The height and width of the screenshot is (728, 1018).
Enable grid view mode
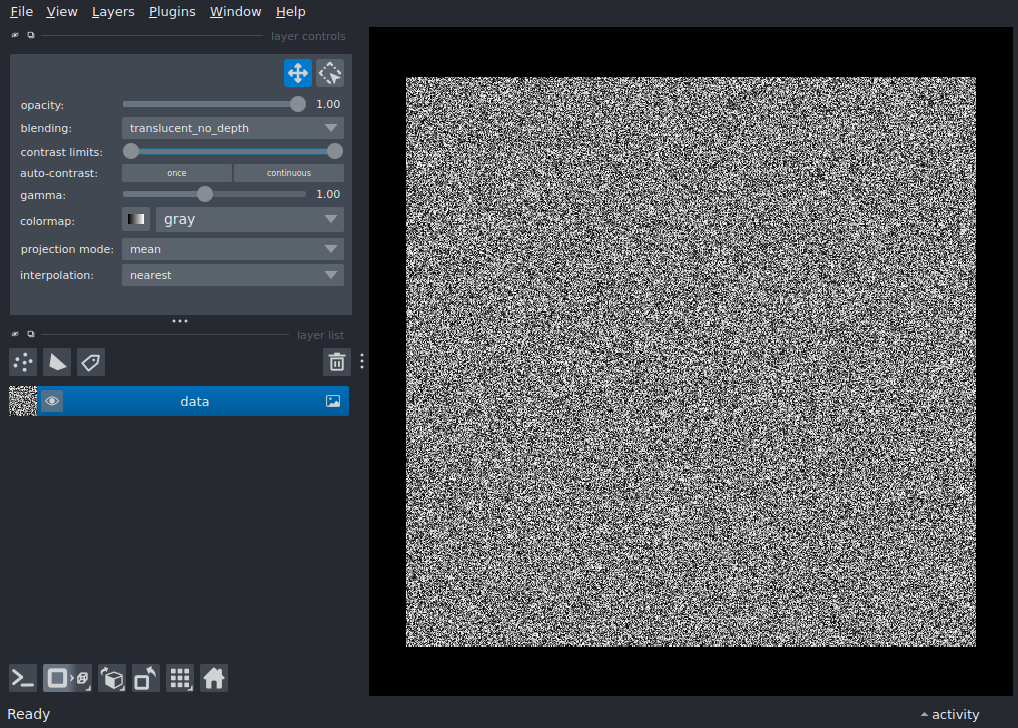(x=180, y=678)
